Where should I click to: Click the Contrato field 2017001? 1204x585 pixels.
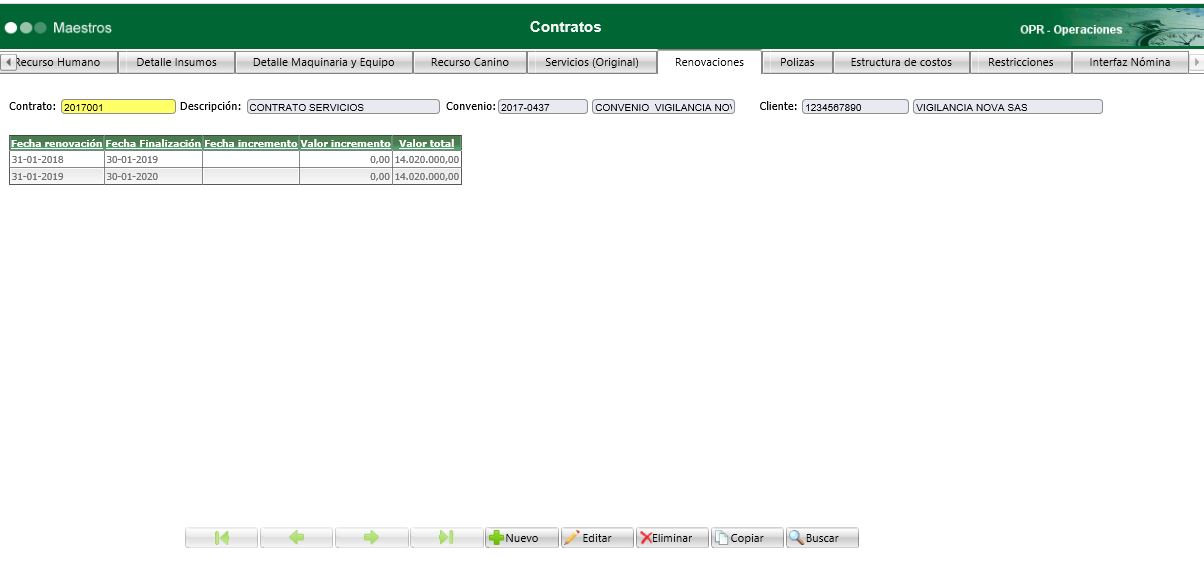(x=118, y=107)
